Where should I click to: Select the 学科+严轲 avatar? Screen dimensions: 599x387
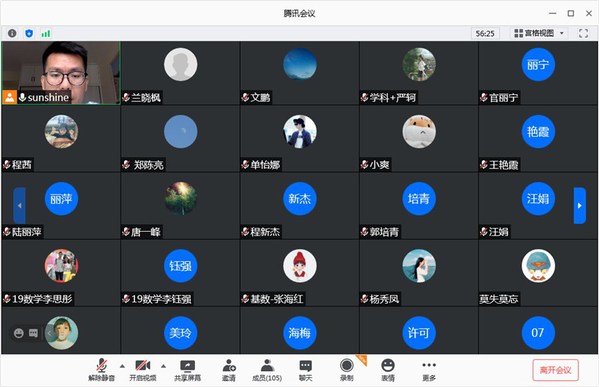click(419, 64)
